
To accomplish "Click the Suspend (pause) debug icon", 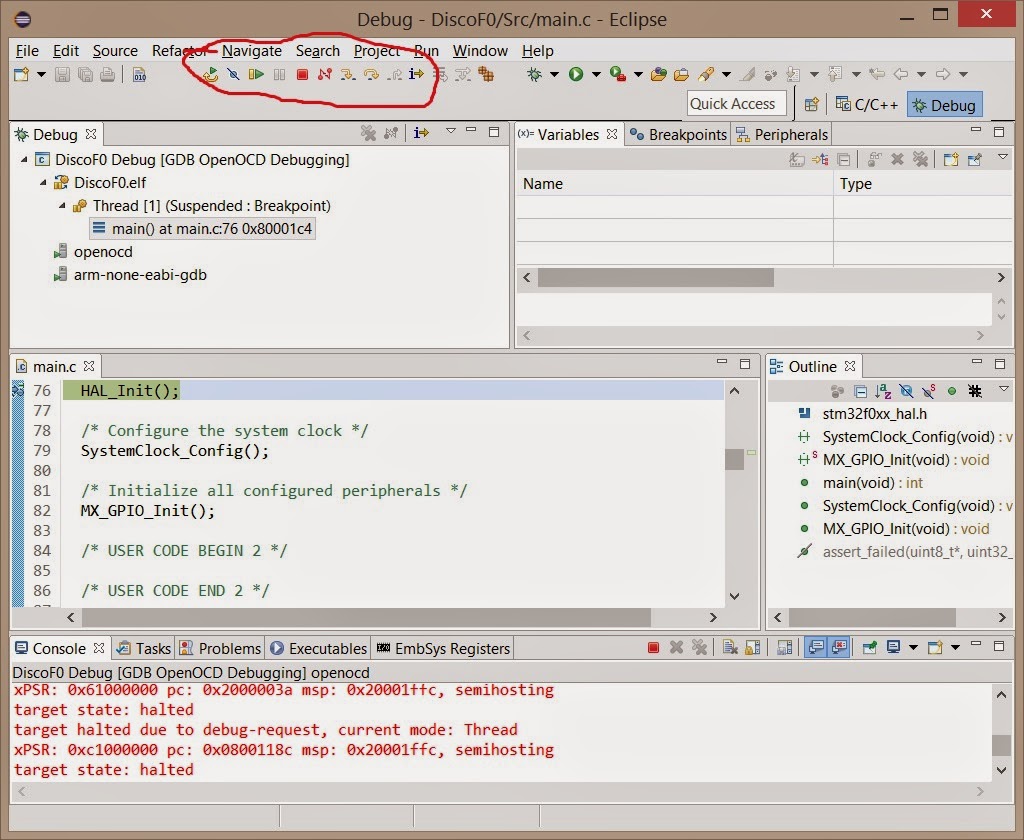I will tap(280, 74).
